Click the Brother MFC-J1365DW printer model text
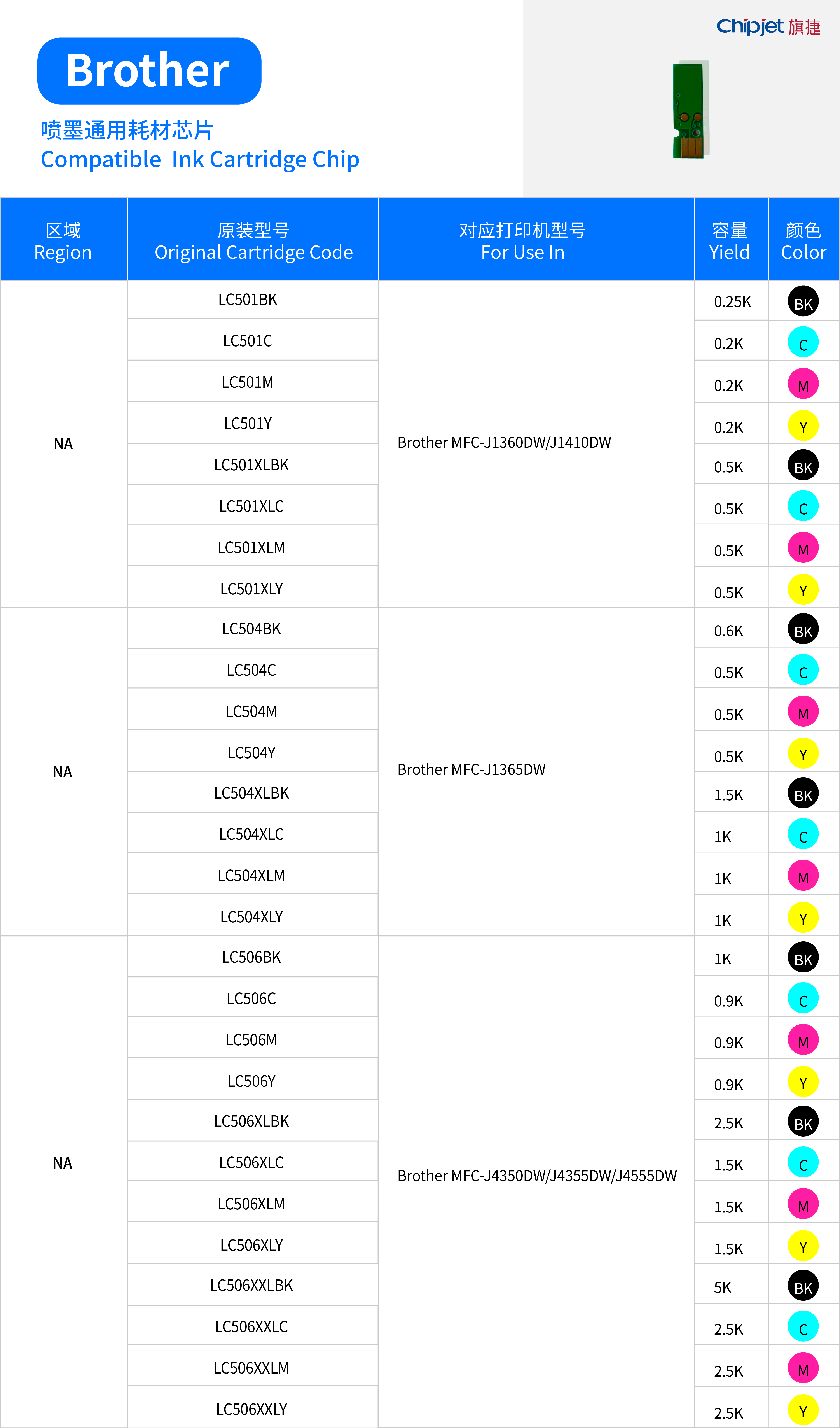This screenshot has height=1428, width=840. (471, 769)
